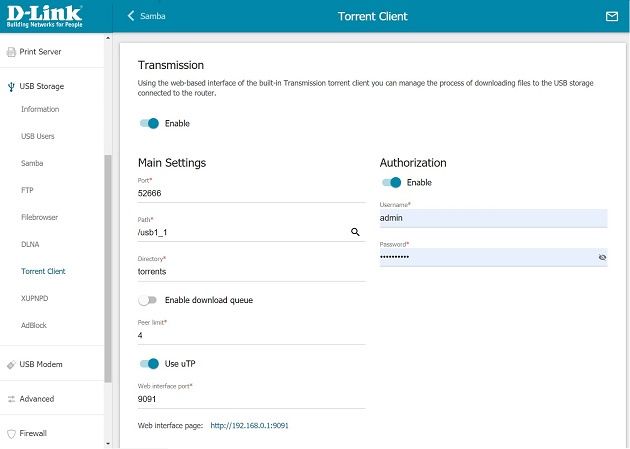Image resolution: width=630 pixels, height=449 pixels.
Task: Open the AdBlock page
Action: (34, 325)
